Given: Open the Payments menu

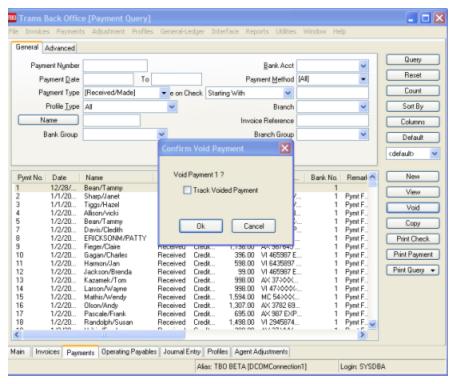Looking at the screenshot, I should click(70, 31).
